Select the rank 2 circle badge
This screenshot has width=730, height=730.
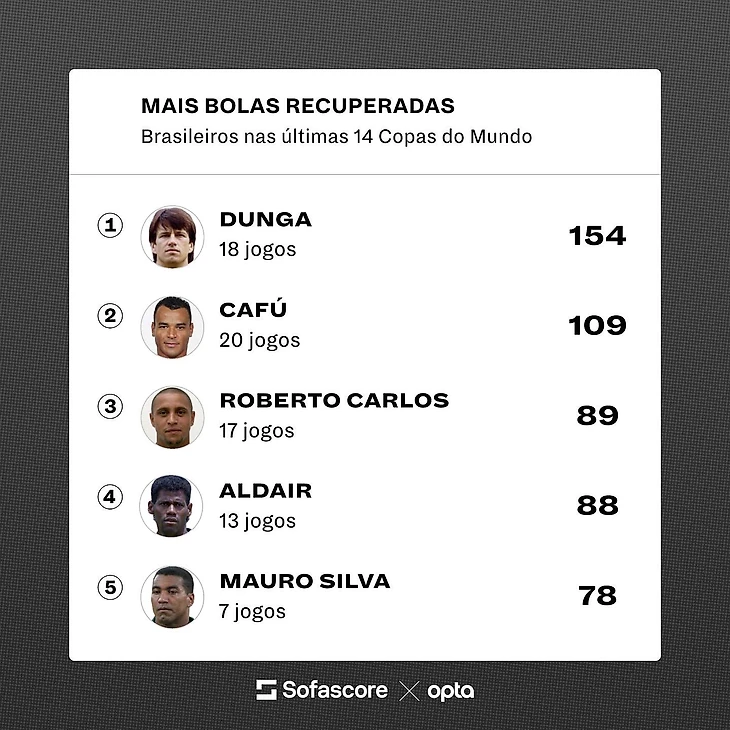pyautogui.click(x=110, y=316)
